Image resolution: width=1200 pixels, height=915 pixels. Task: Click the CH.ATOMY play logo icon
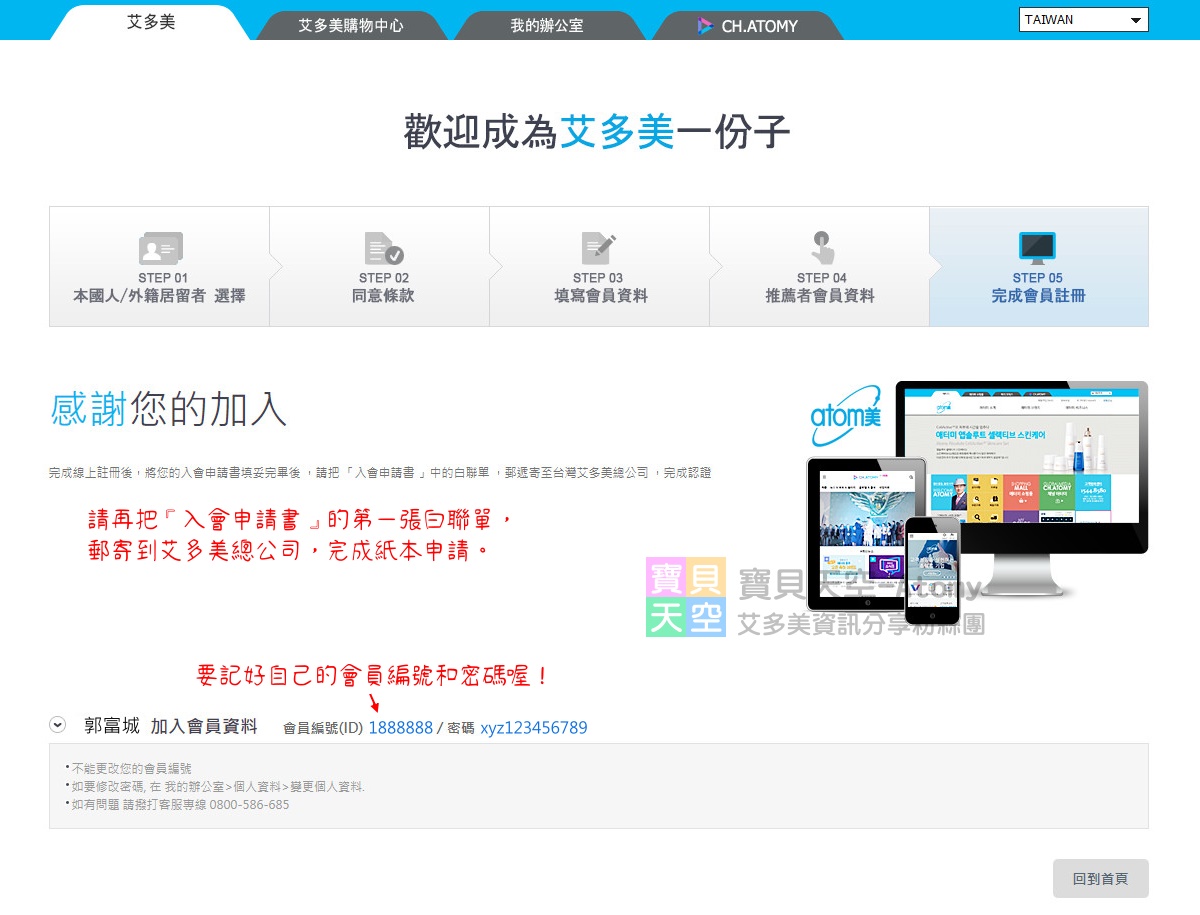coord(705,26)
